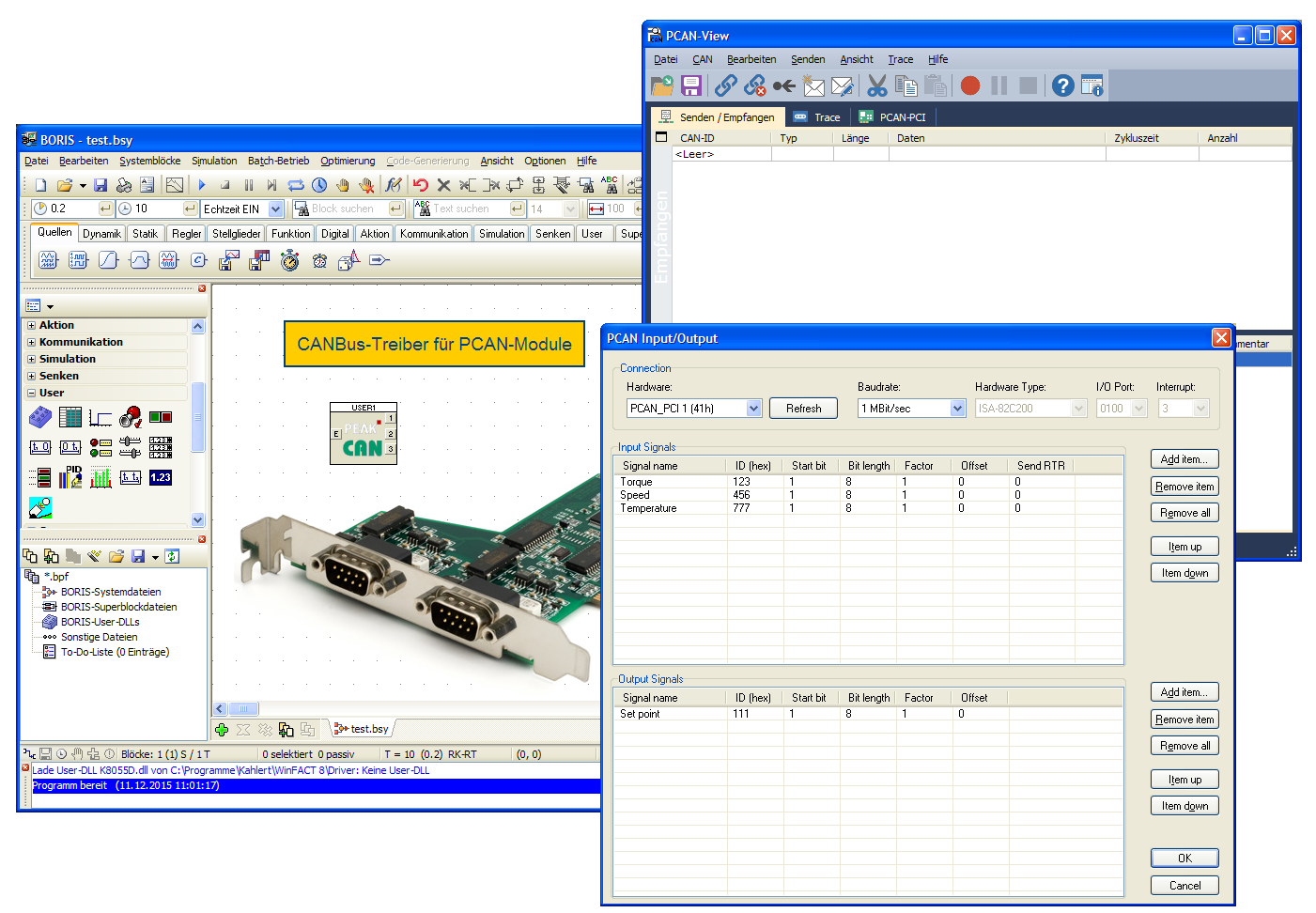Open the Senden menu in PCAN-View
The width and height of the screenshot is (1316, 913).
(808, 59)
